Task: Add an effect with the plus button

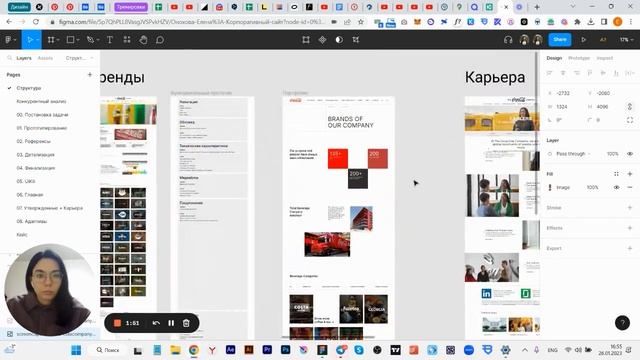Action: [630, 228]
